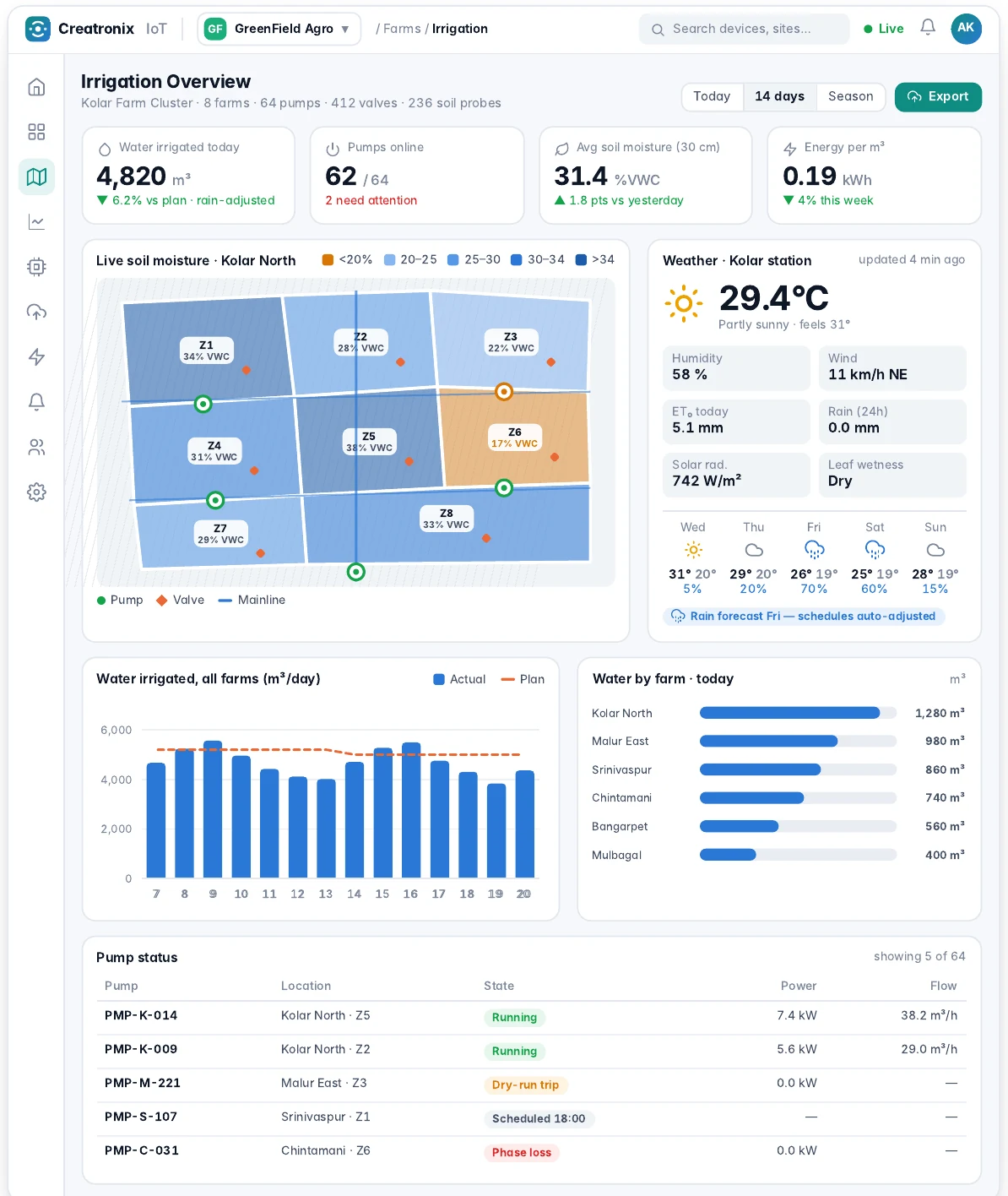Viewport: 1008px width, 1196px height.
Task: Click Wednesday's sunny forecast icon
Action: tap(693, 550)
